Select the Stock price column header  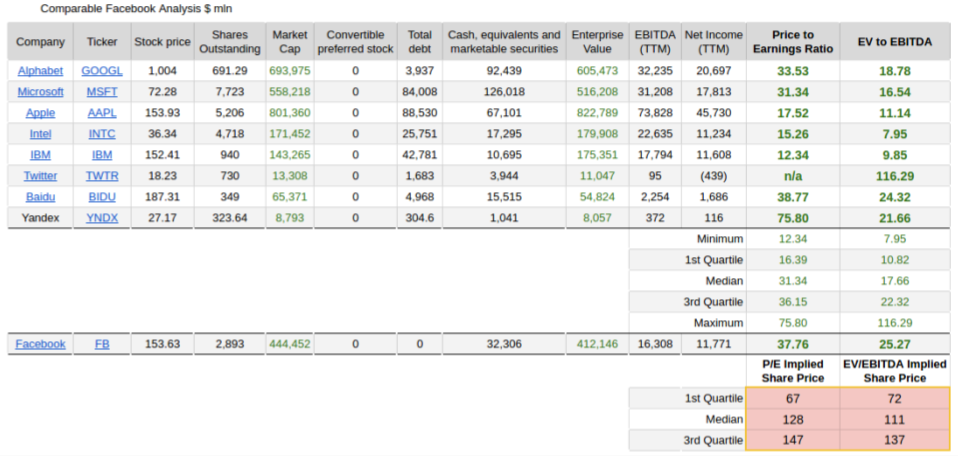coord(163,42)
